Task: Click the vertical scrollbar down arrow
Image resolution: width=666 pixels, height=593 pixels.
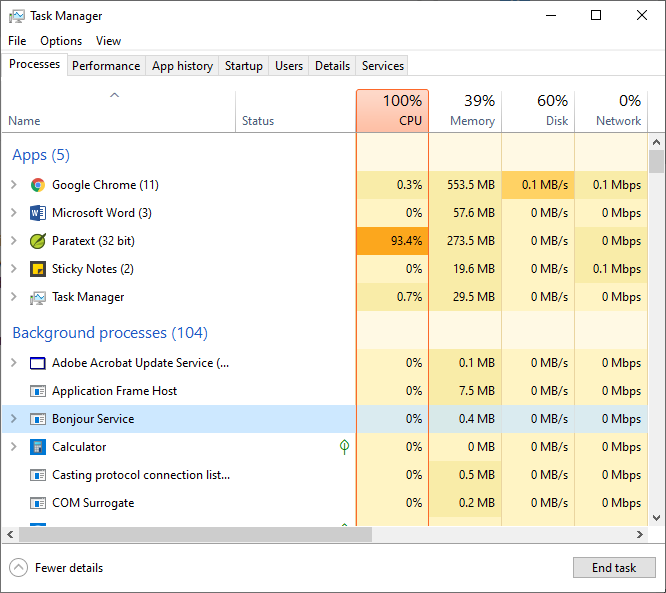Action: (656, 517)
